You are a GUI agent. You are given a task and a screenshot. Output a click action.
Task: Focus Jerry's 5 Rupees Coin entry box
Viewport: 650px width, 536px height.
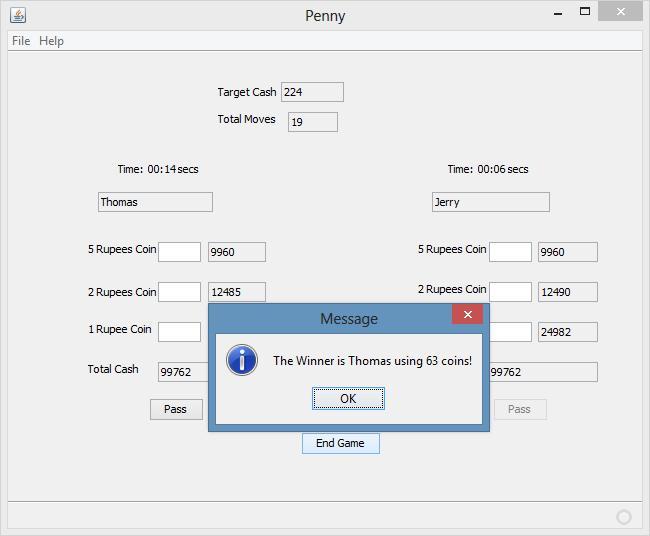510,252
